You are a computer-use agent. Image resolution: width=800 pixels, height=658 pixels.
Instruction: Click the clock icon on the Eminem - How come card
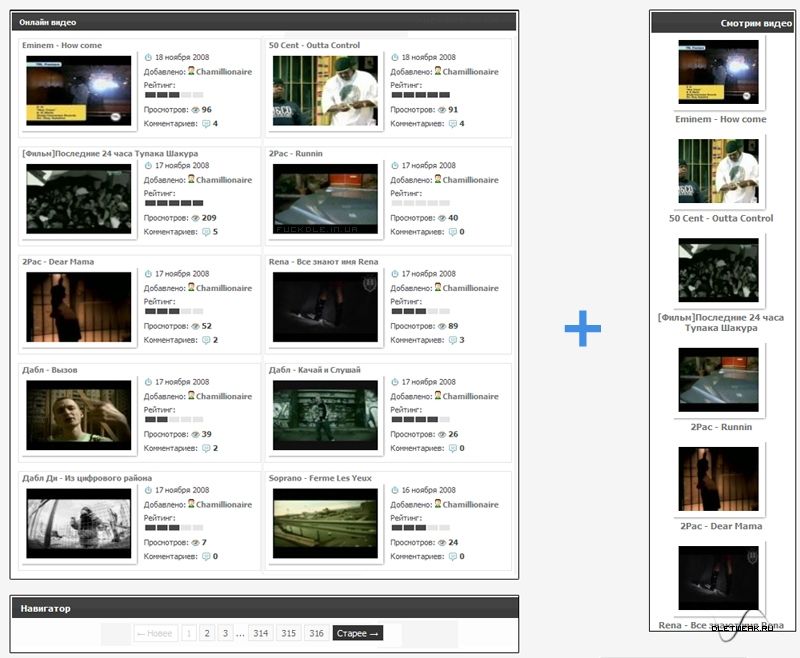point(148,57)
